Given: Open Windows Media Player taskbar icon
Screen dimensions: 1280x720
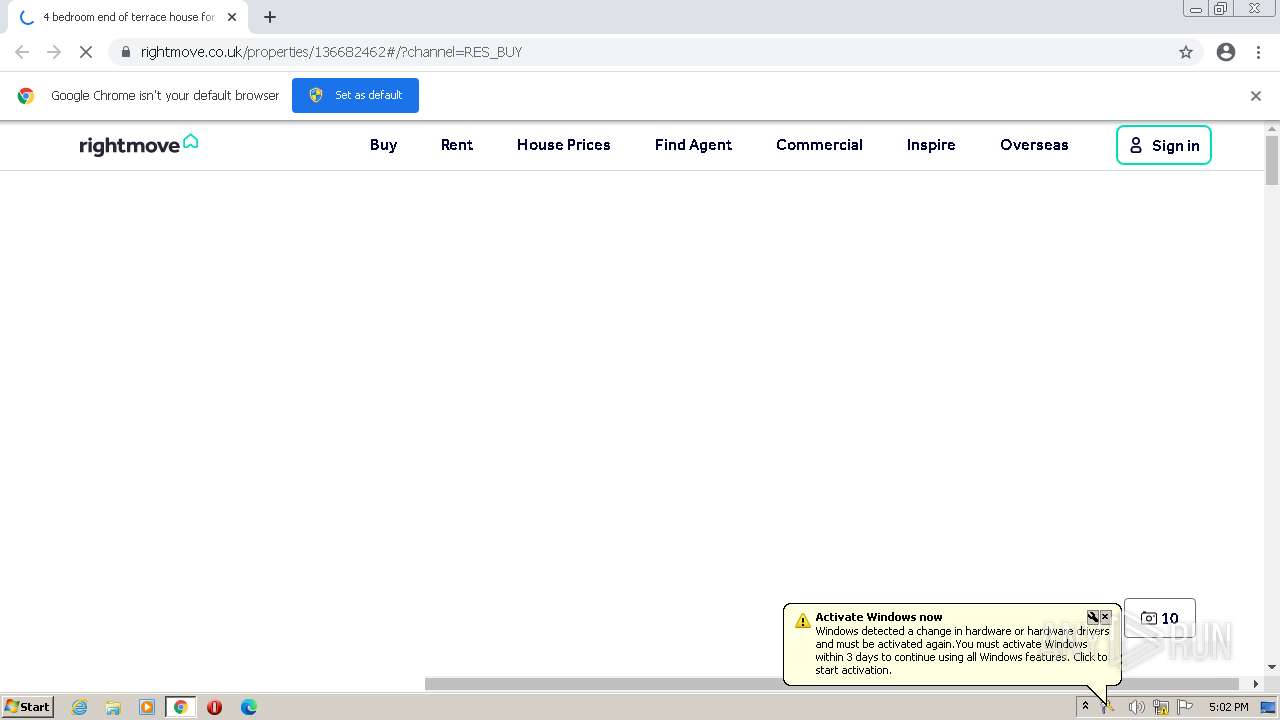Looking at the screenshot, I should (147, 707).
